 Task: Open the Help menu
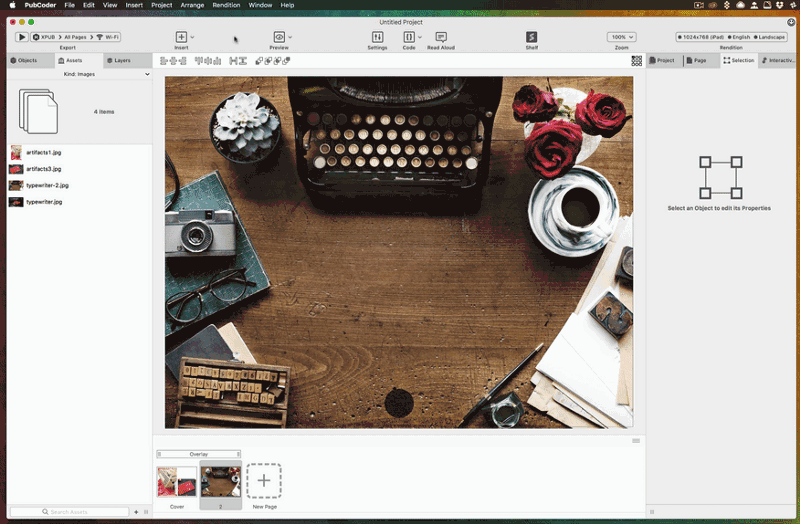click(x=287, y=5)
